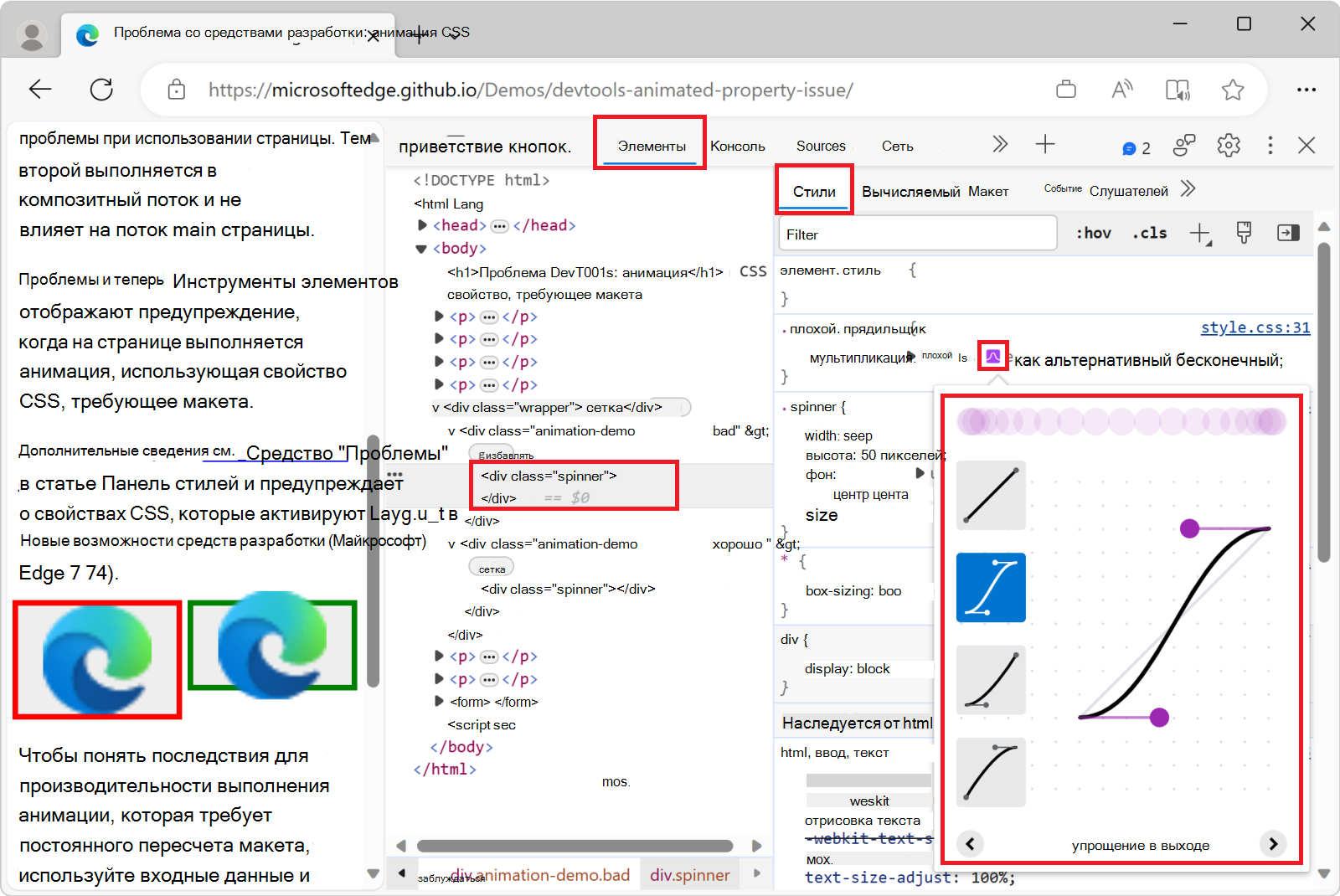Viewport: 1340px width, 896px height.
Task: Open a new browser tab
Action: (x=419, y=36)
